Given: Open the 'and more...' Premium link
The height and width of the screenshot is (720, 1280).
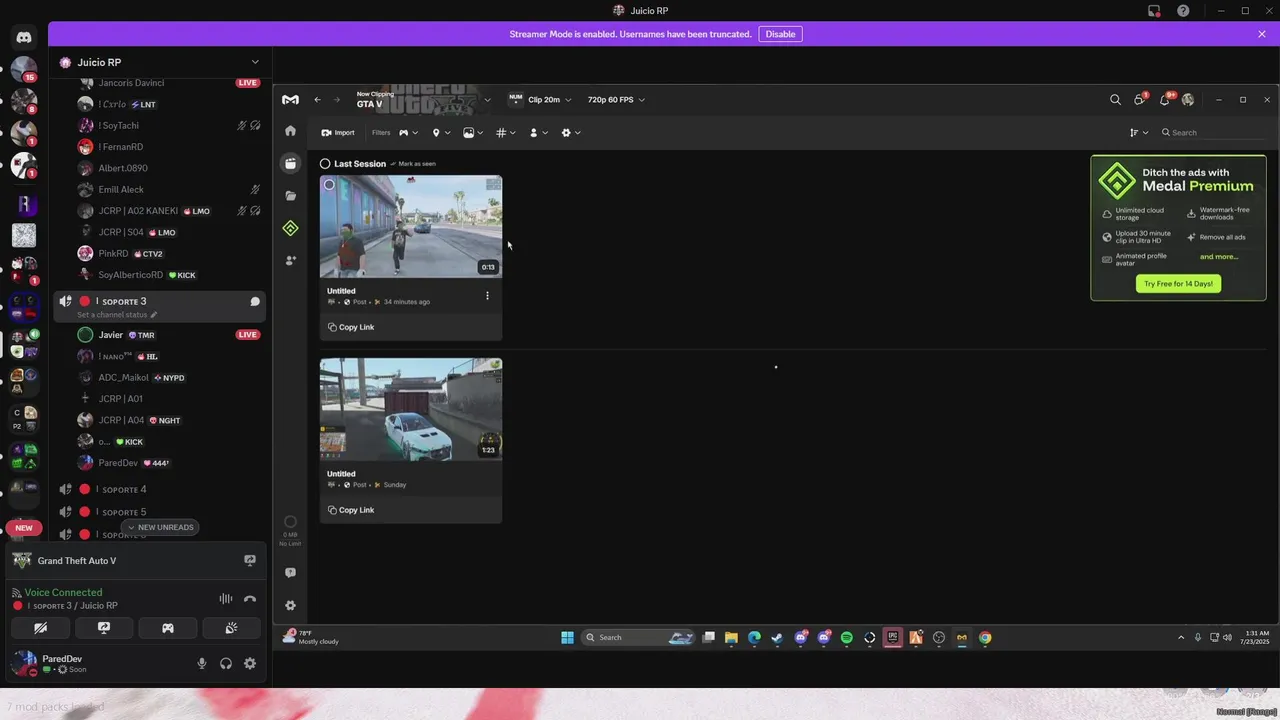Looking at the screenshot, I should coord(1219,257).
